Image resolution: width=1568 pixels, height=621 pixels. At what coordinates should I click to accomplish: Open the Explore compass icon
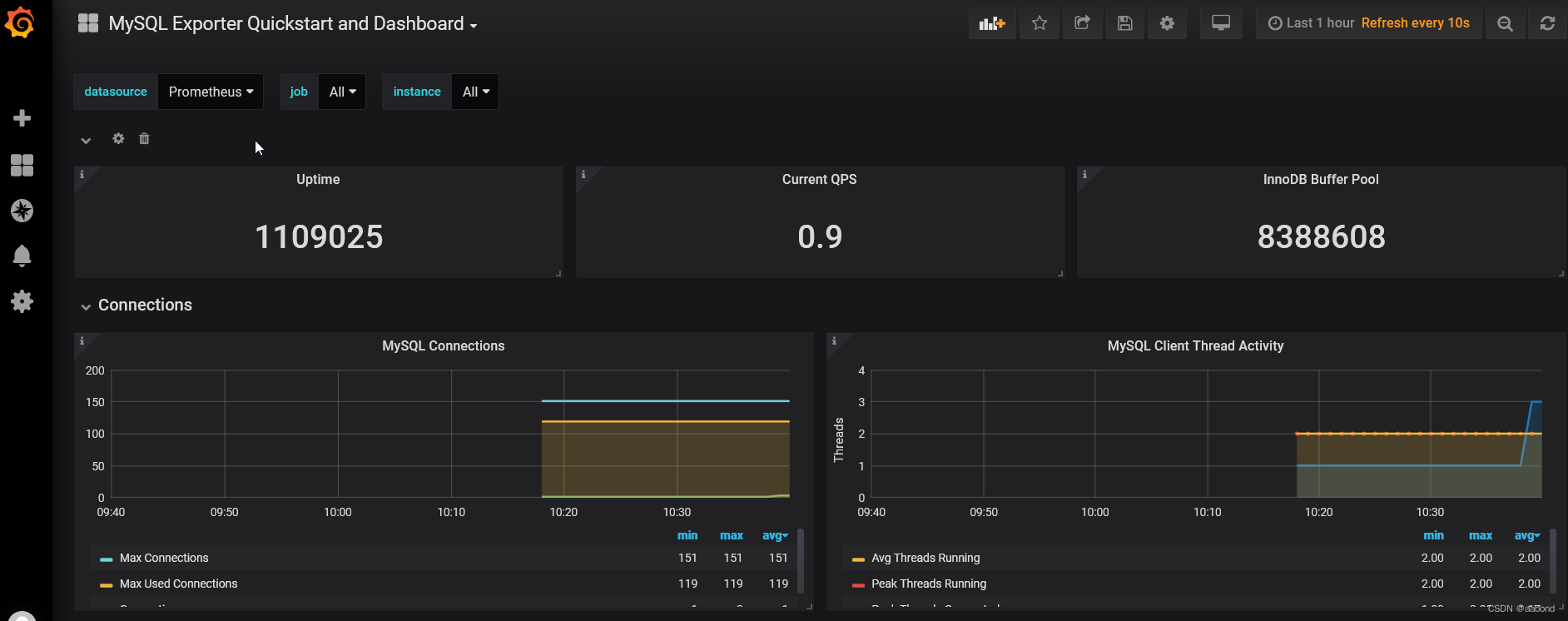pos(22,211)
